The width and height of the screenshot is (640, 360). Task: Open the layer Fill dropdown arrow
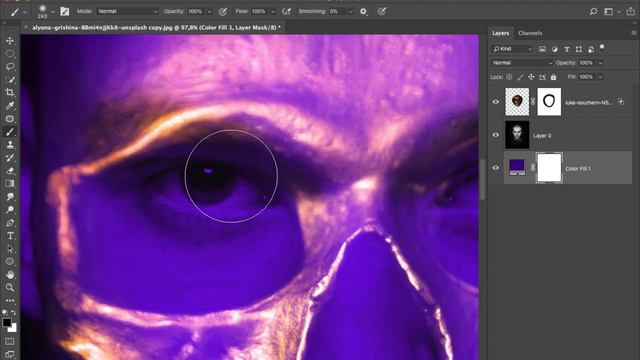600,77
